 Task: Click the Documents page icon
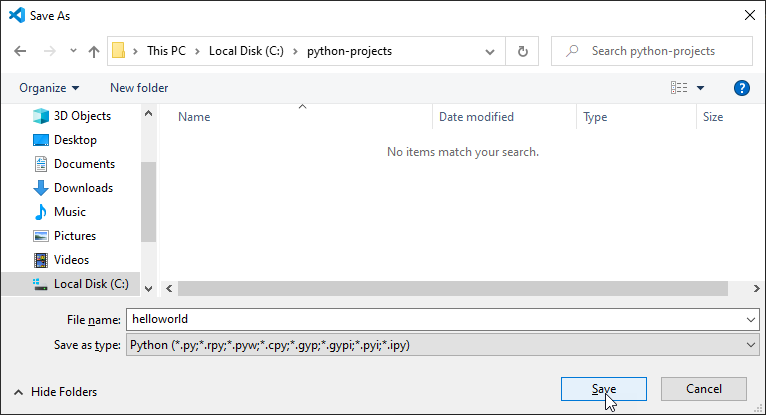point(41,164)
